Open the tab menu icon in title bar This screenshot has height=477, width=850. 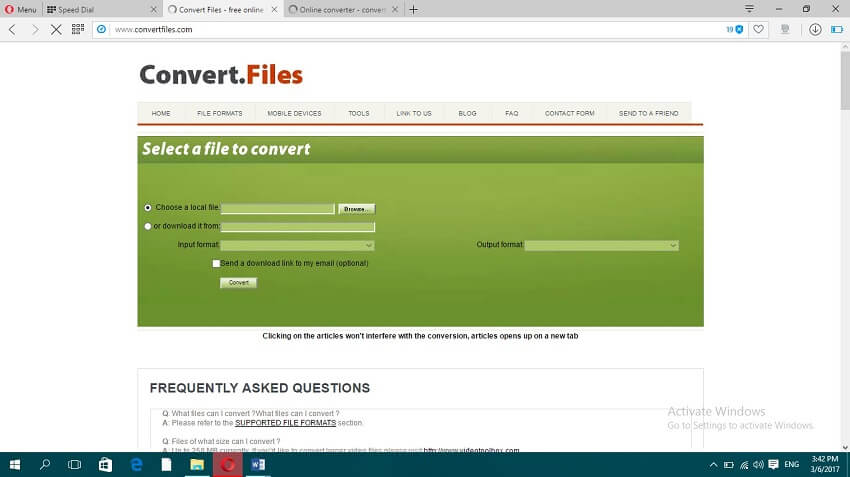[749, 9]
